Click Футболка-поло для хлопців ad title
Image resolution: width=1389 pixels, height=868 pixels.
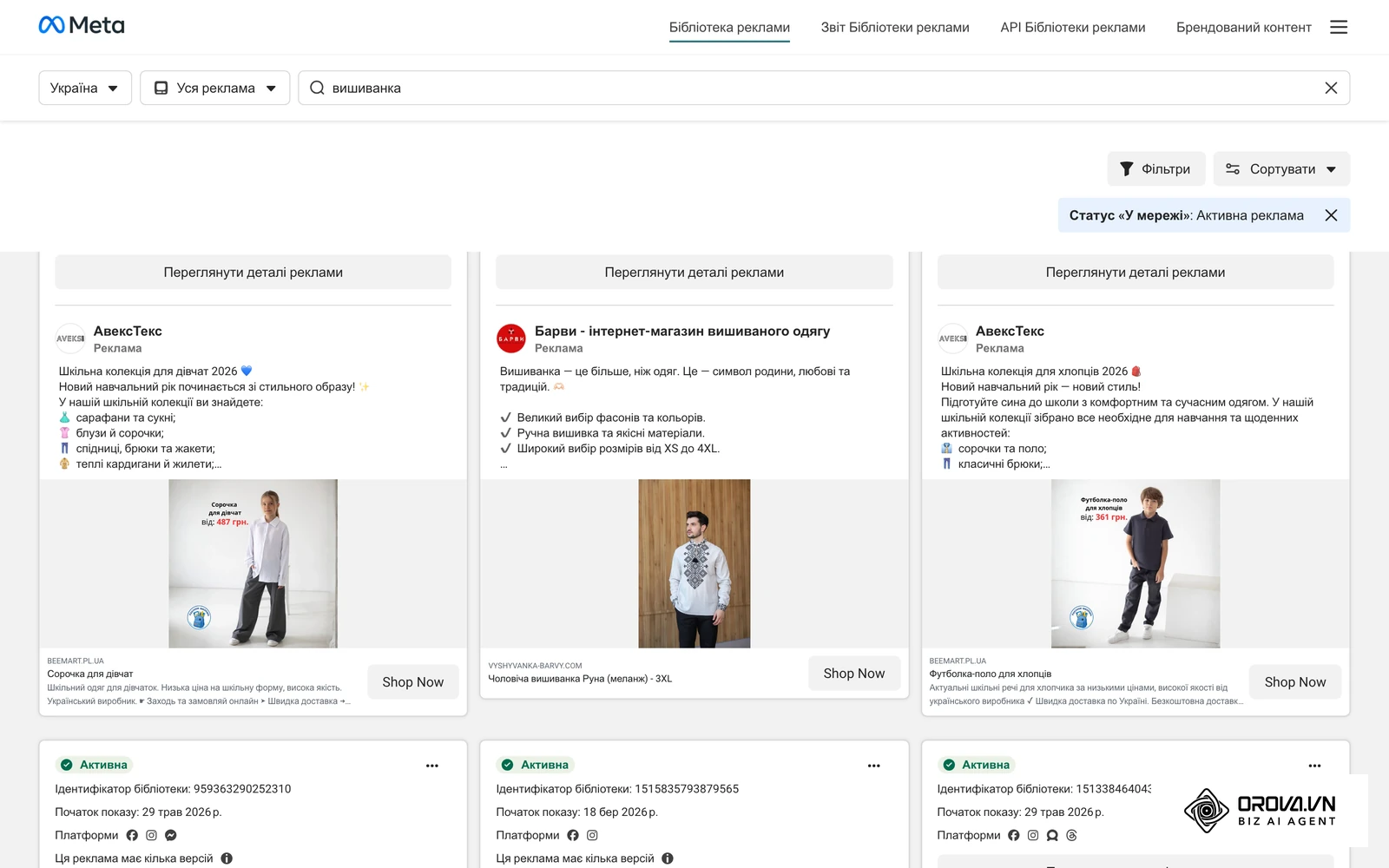click(991, 674)
